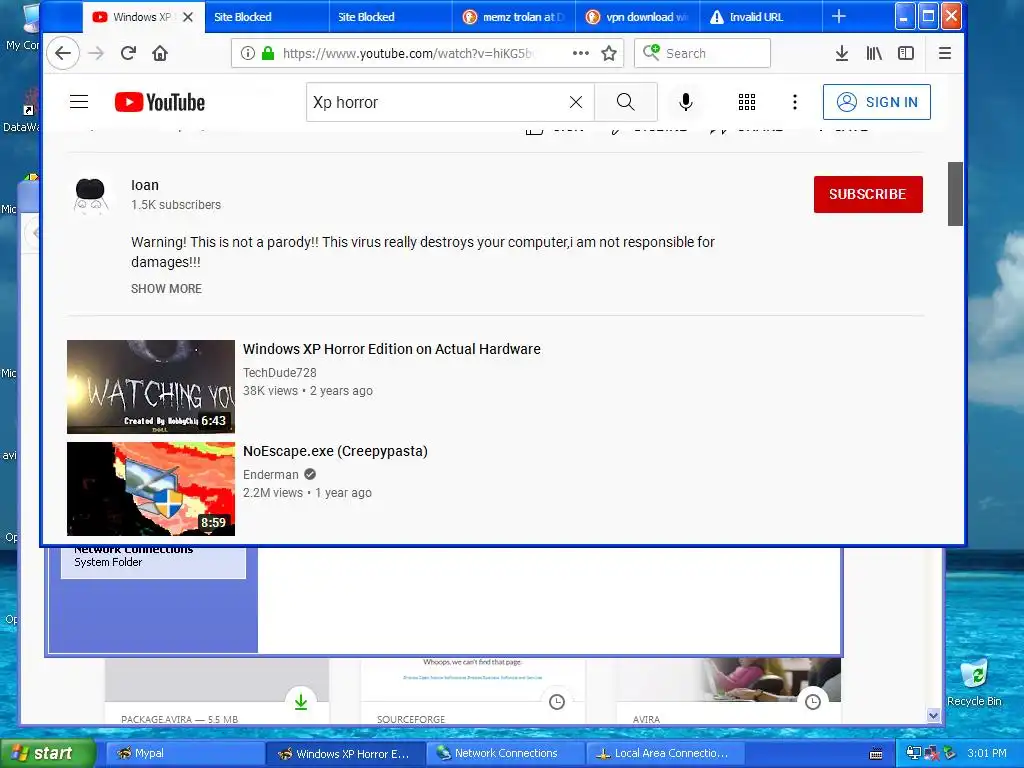Switch to the Invalid URL tab
Viewport: 1024px width, 768px height.
tap(760, 17)
